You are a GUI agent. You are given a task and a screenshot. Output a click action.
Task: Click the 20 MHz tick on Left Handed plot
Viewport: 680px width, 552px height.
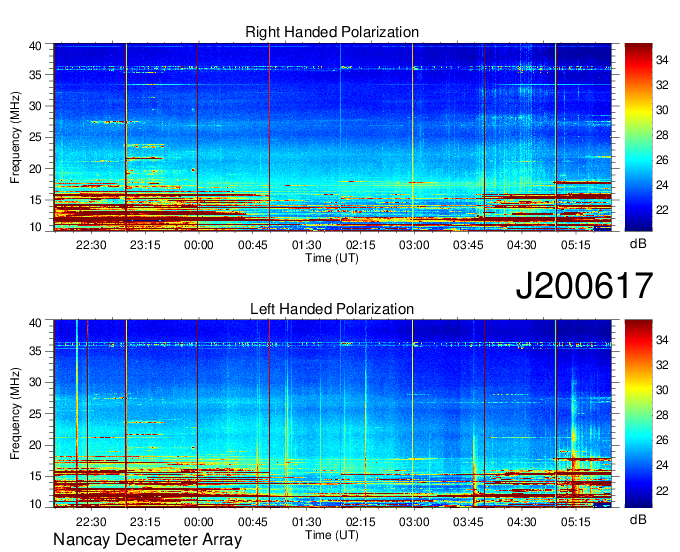click(x=36, y=445)
